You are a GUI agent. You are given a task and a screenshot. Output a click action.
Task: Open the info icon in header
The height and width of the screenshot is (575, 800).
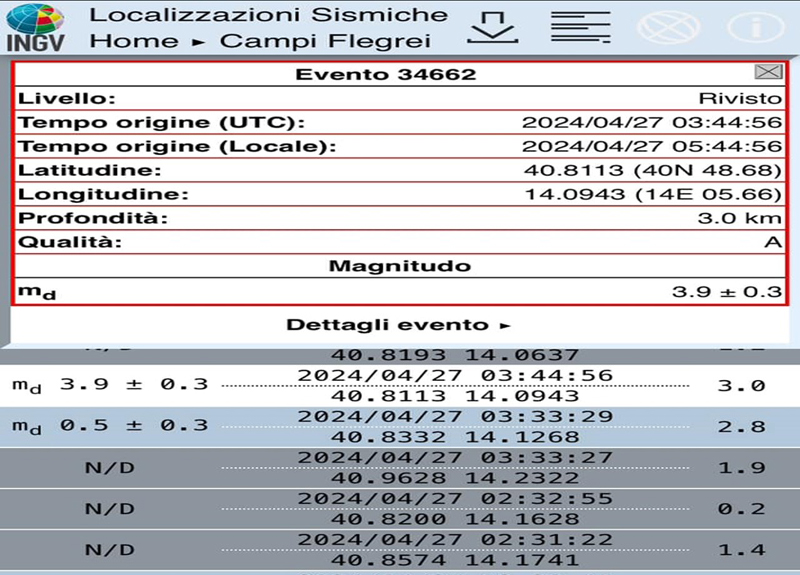(756, 27)
